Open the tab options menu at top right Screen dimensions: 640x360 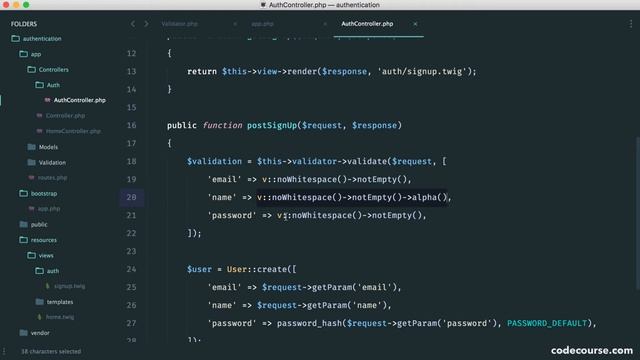point(631,24)
